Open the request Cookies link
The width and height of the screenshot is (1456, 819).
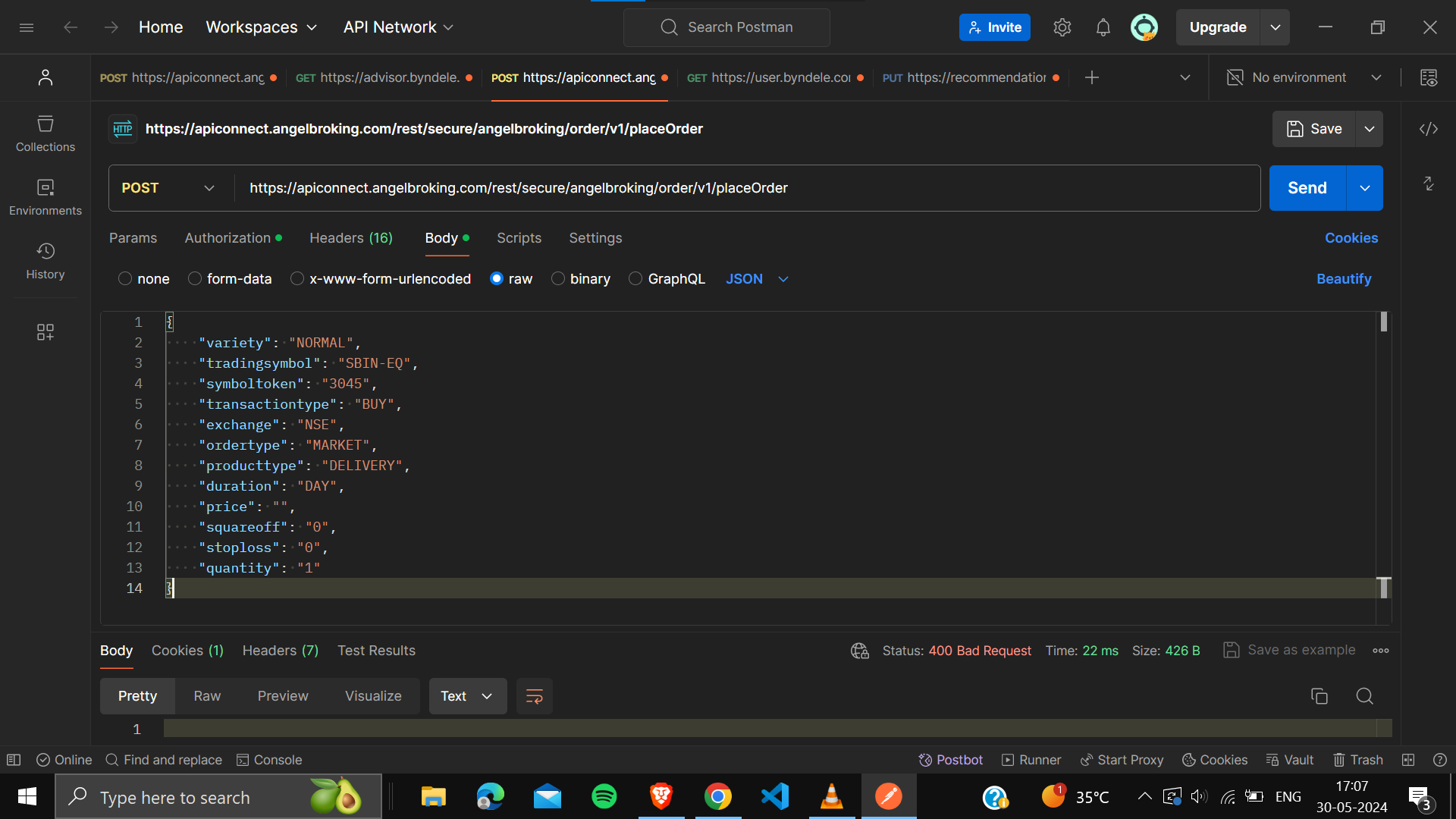[1351, 238]
